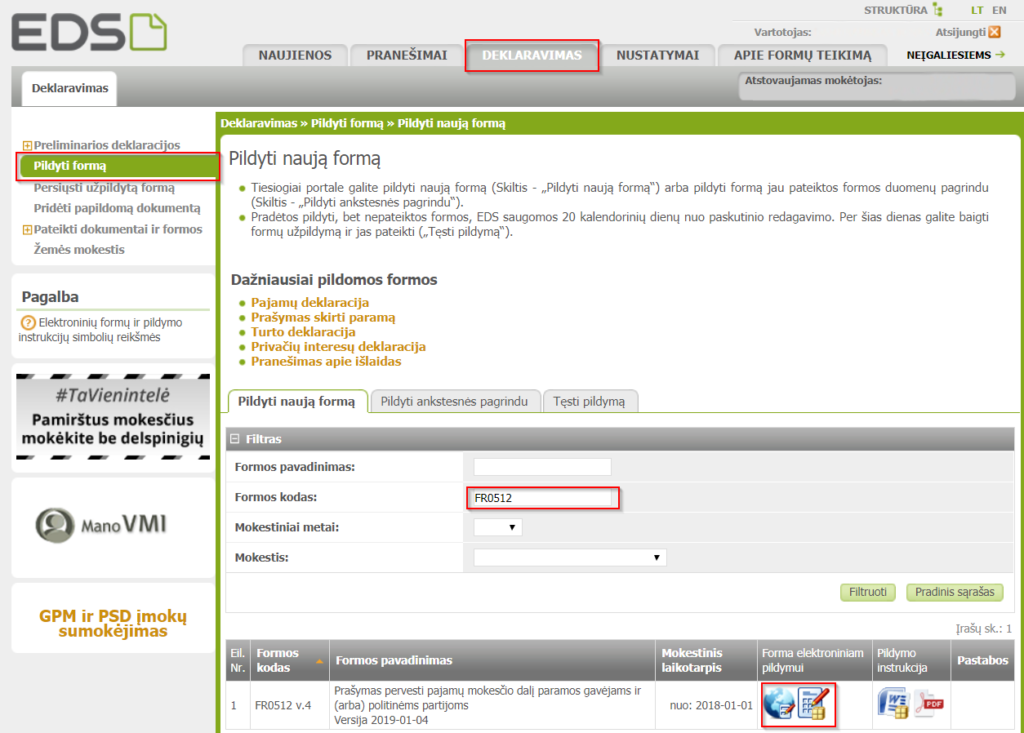Screen dimensions: 1024x733
Task: Open Persiųsti užpildytą formą in sidebar
Action: (x=104, y=187)
